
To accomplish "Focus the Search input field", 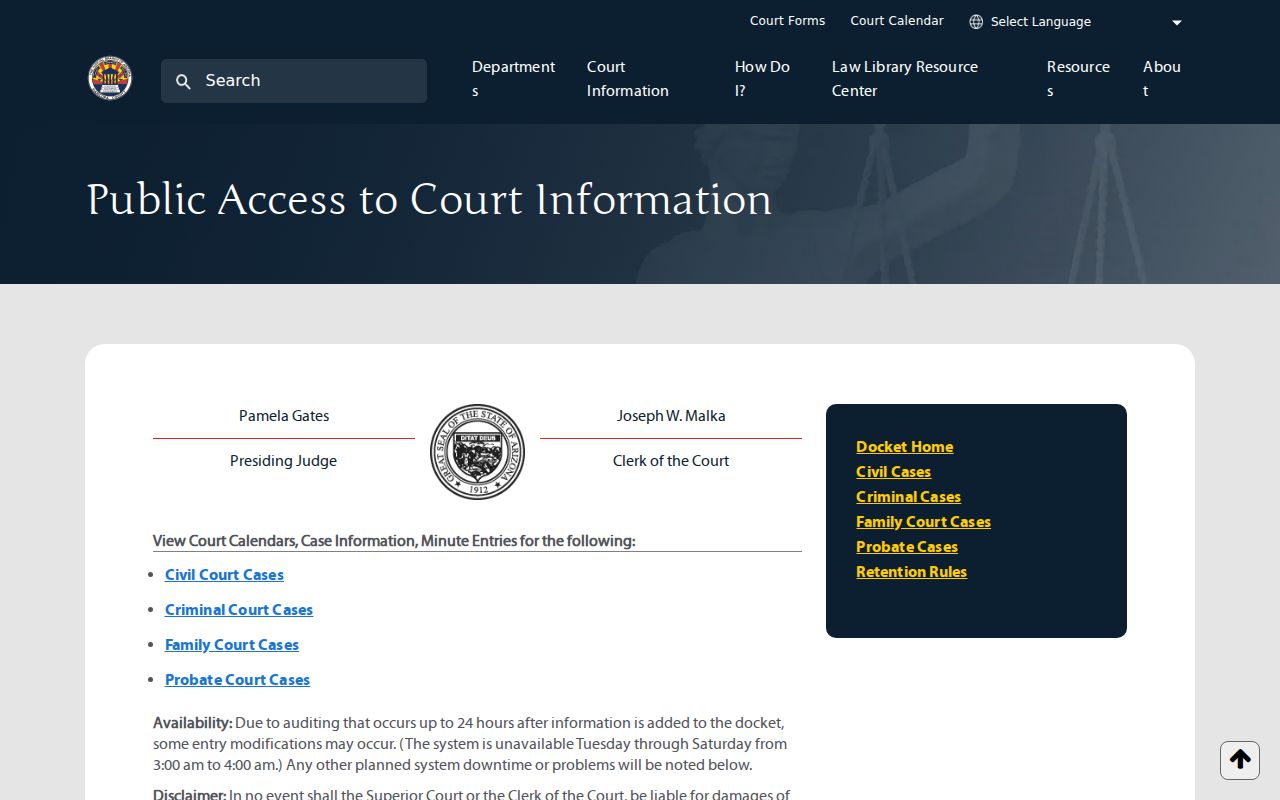I will [x=294, y=81].
